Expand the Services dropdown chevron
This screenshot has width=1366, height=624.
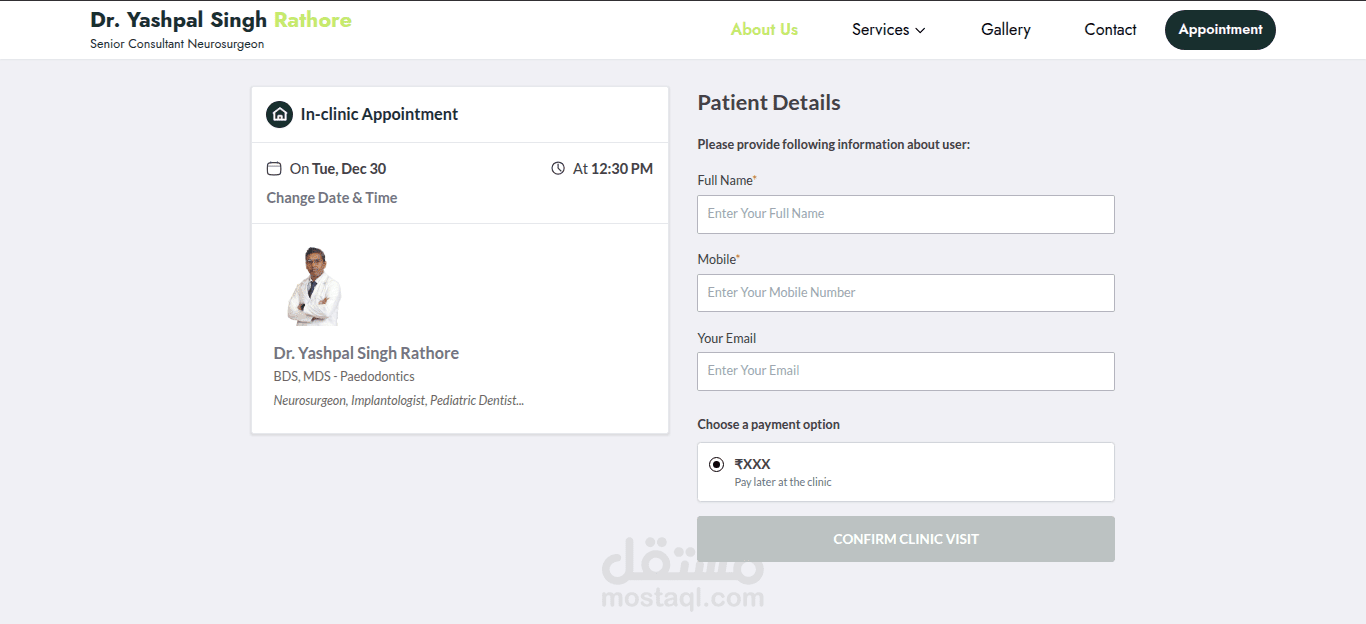920,30
